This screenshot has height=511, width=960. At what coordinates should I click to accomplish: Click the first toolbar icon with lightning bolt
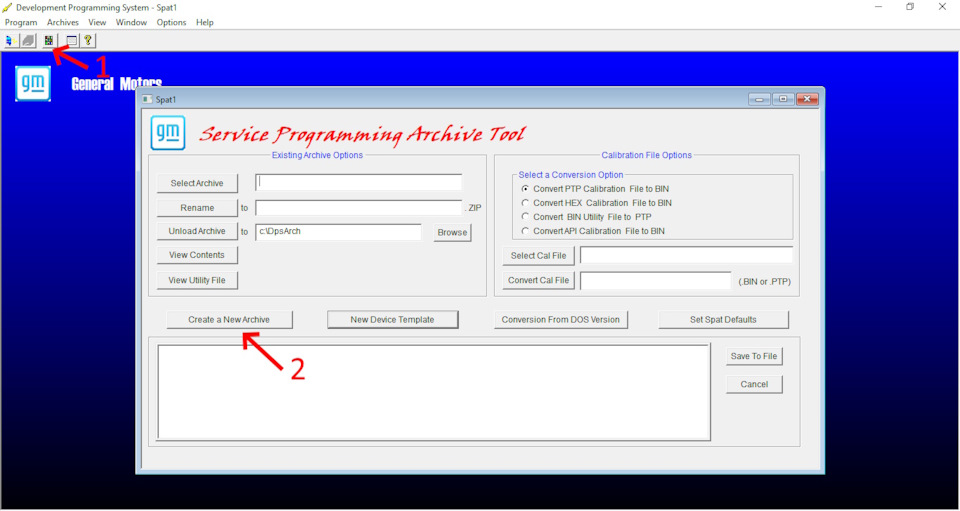point(9,41)
